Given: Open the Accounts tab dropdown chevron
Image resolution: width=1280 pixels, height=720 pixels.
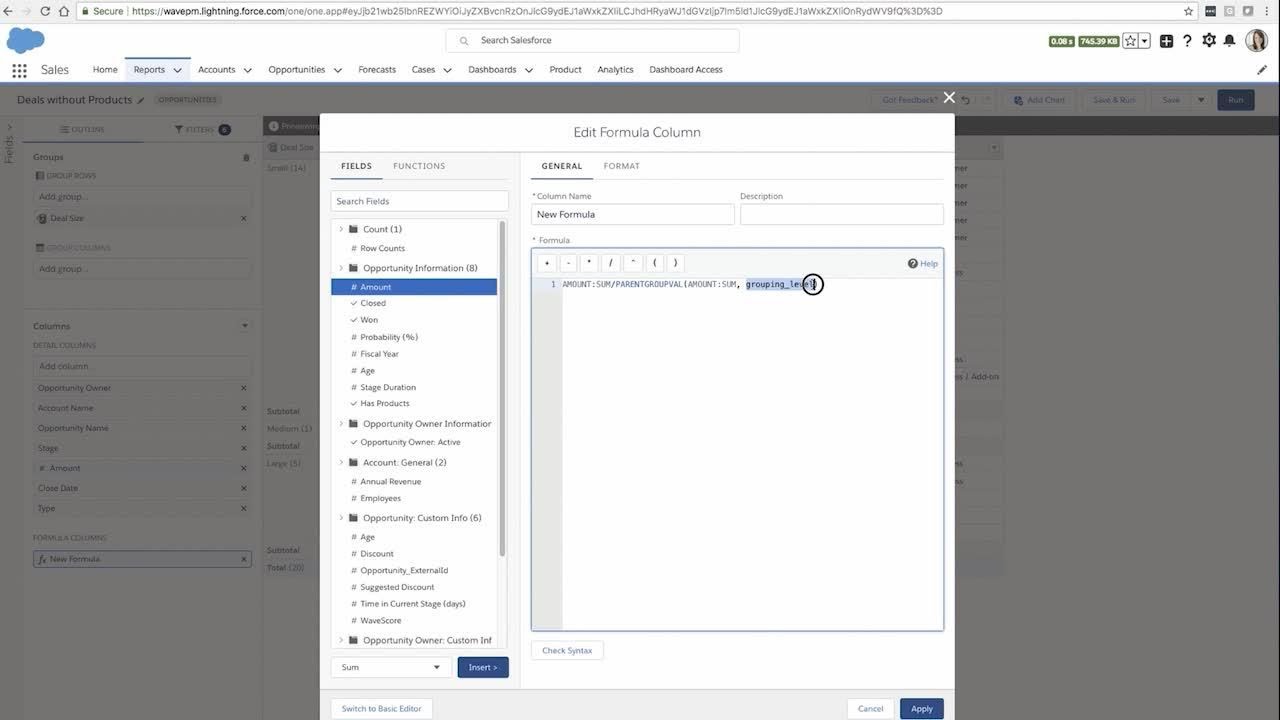Looking at the screenshot, I should coord(246,70).
